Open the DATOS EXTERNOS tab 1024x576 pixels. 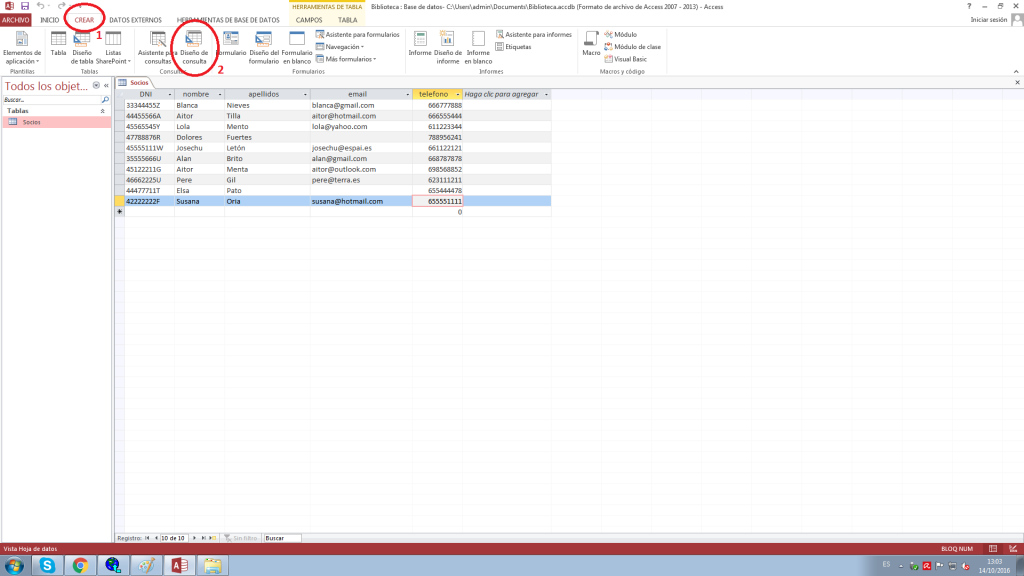coord(134,19)
